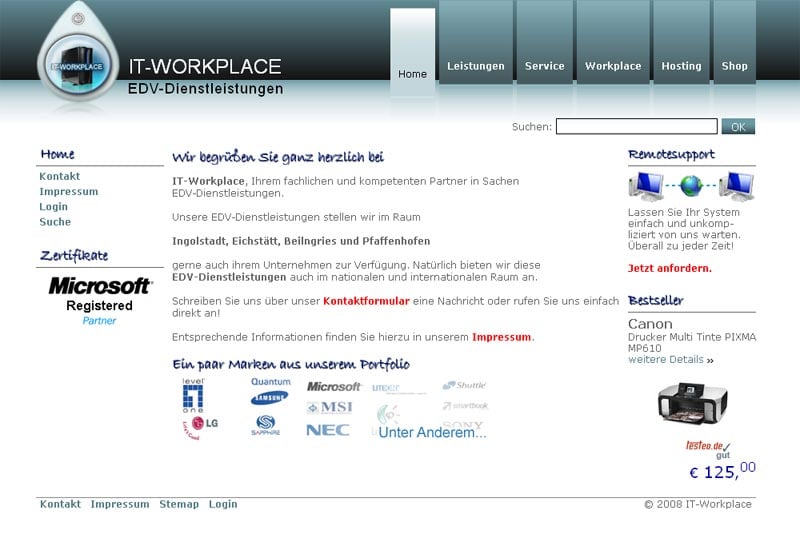Open Impressum in the left sidebar
Screen dimensions: 800x546
[x=69, y=191]
